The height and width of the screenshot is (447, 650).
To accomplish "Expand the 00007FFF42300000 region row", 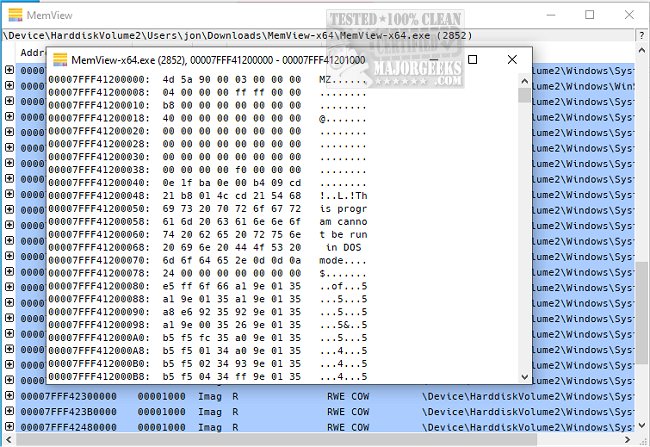I will coord(9,396).
